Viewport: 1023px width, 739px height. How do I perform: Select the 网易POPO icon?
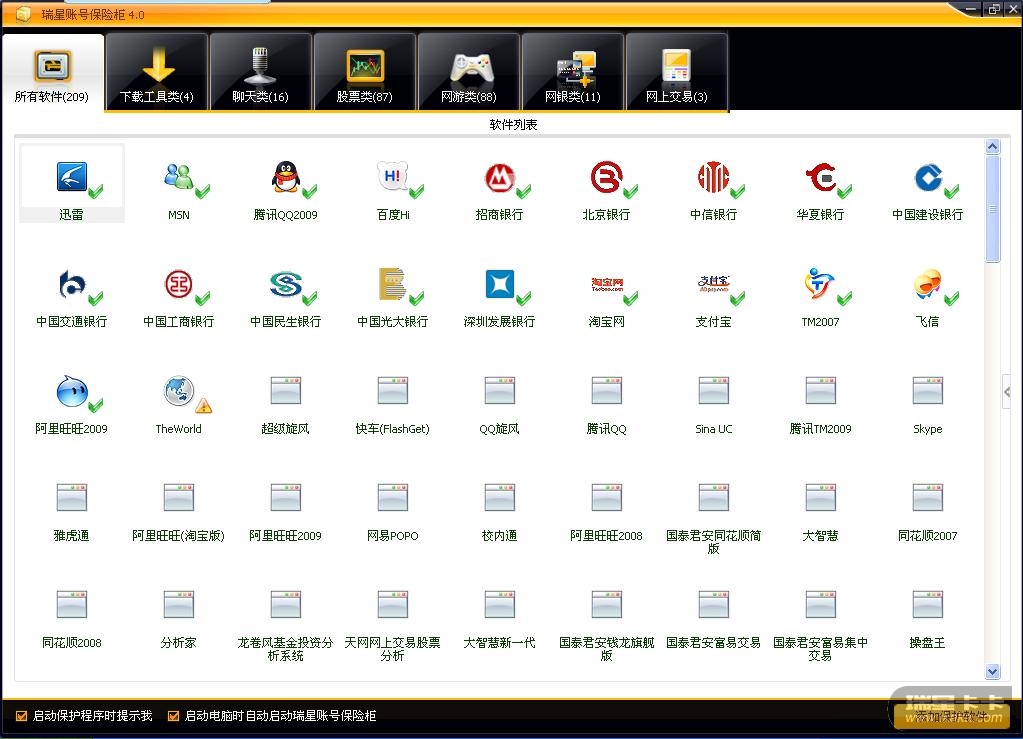(393, 498)
